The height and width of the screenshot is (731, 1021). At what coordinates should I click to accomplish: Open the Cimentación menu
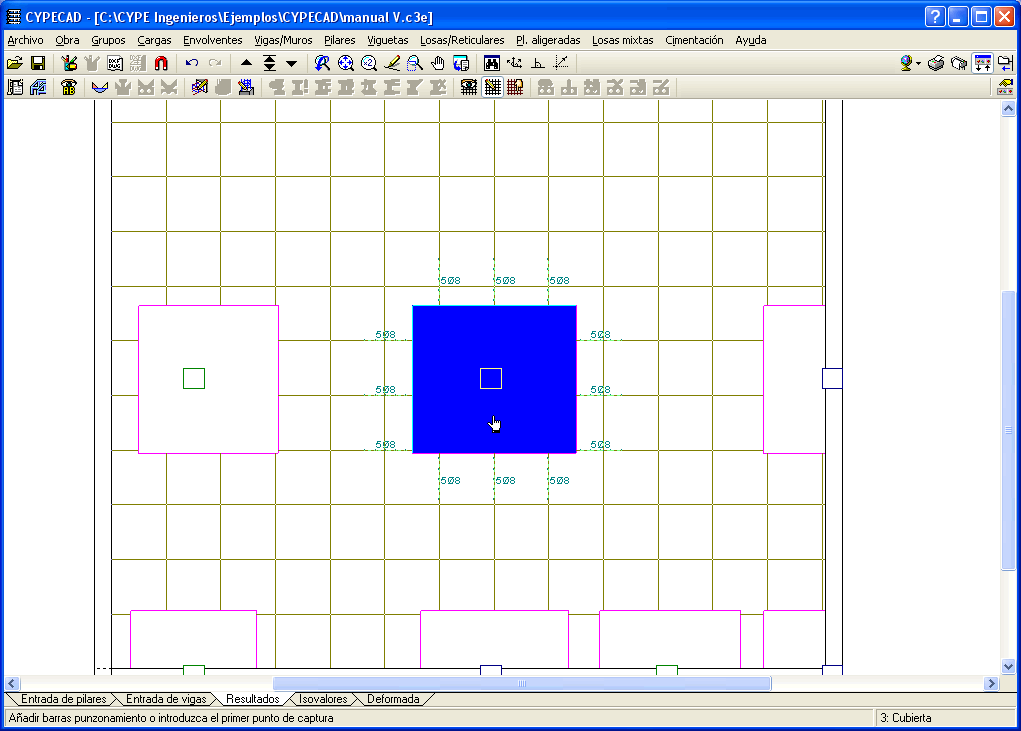[x=694, y=40]
